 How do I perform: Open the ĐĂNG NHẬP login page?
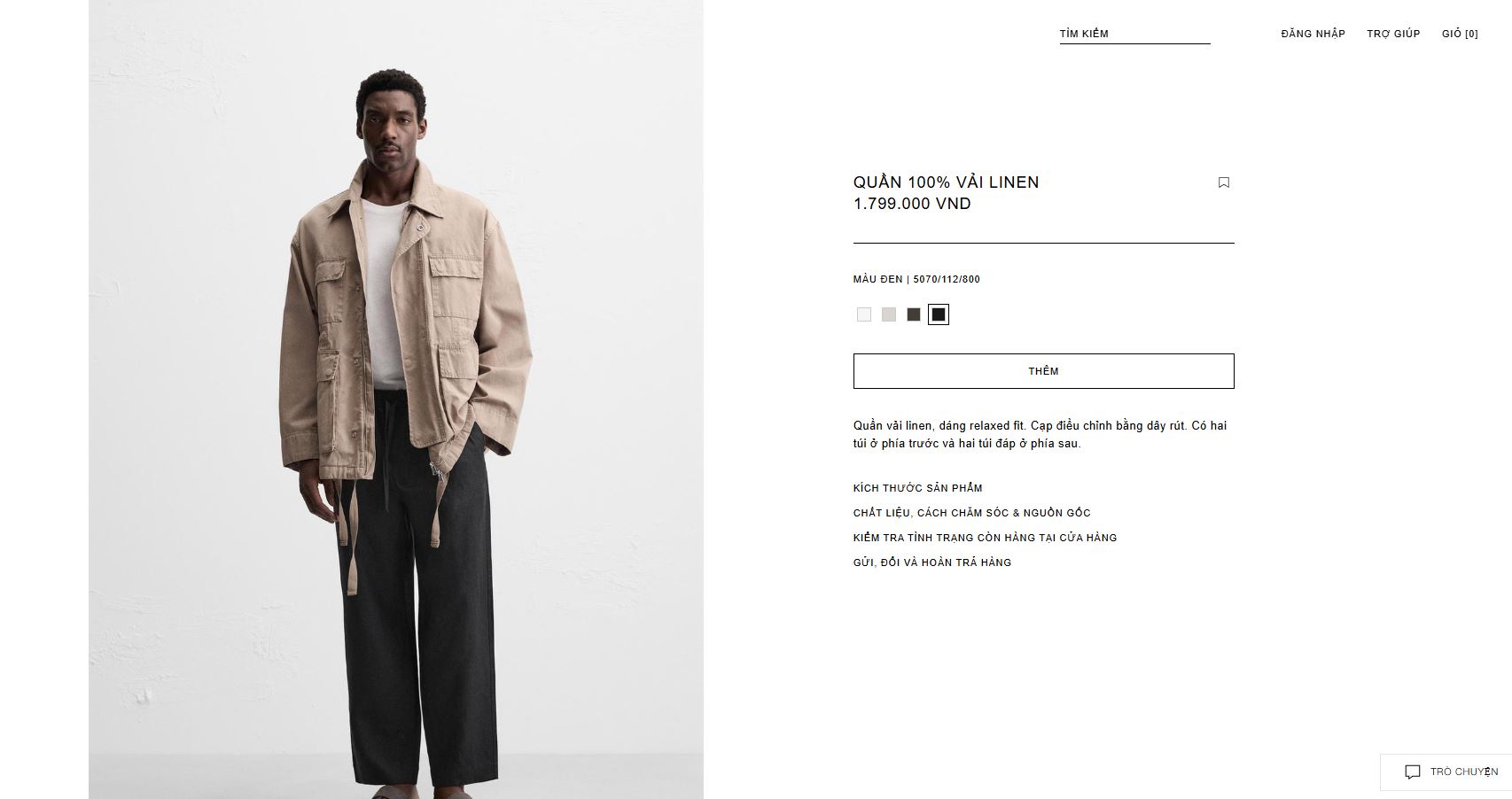pos(1313,34)
